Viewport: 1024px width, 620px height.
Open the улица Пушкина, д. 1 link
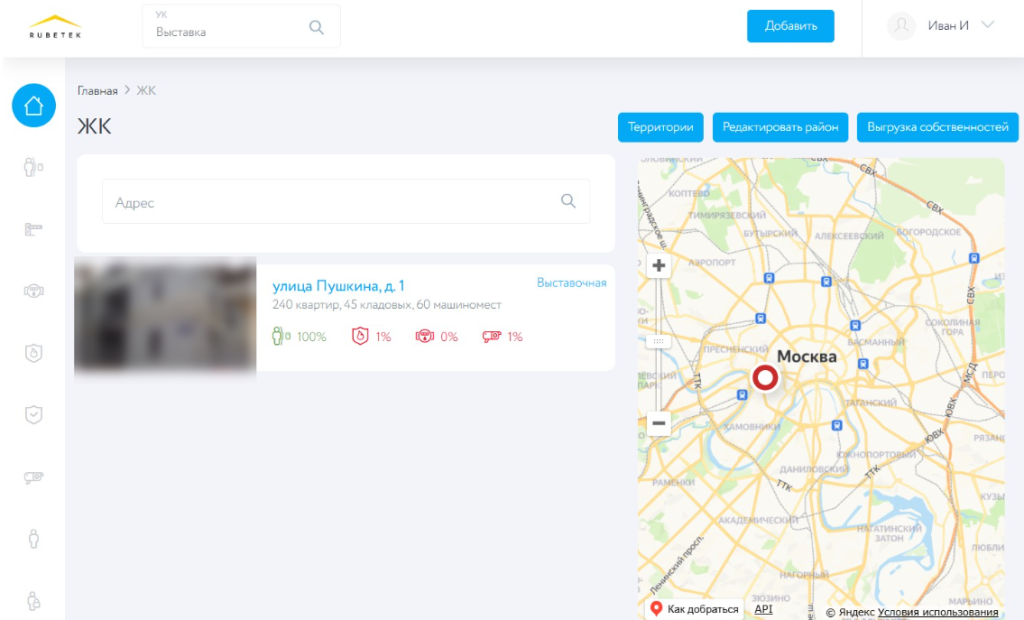pos(338,286)
